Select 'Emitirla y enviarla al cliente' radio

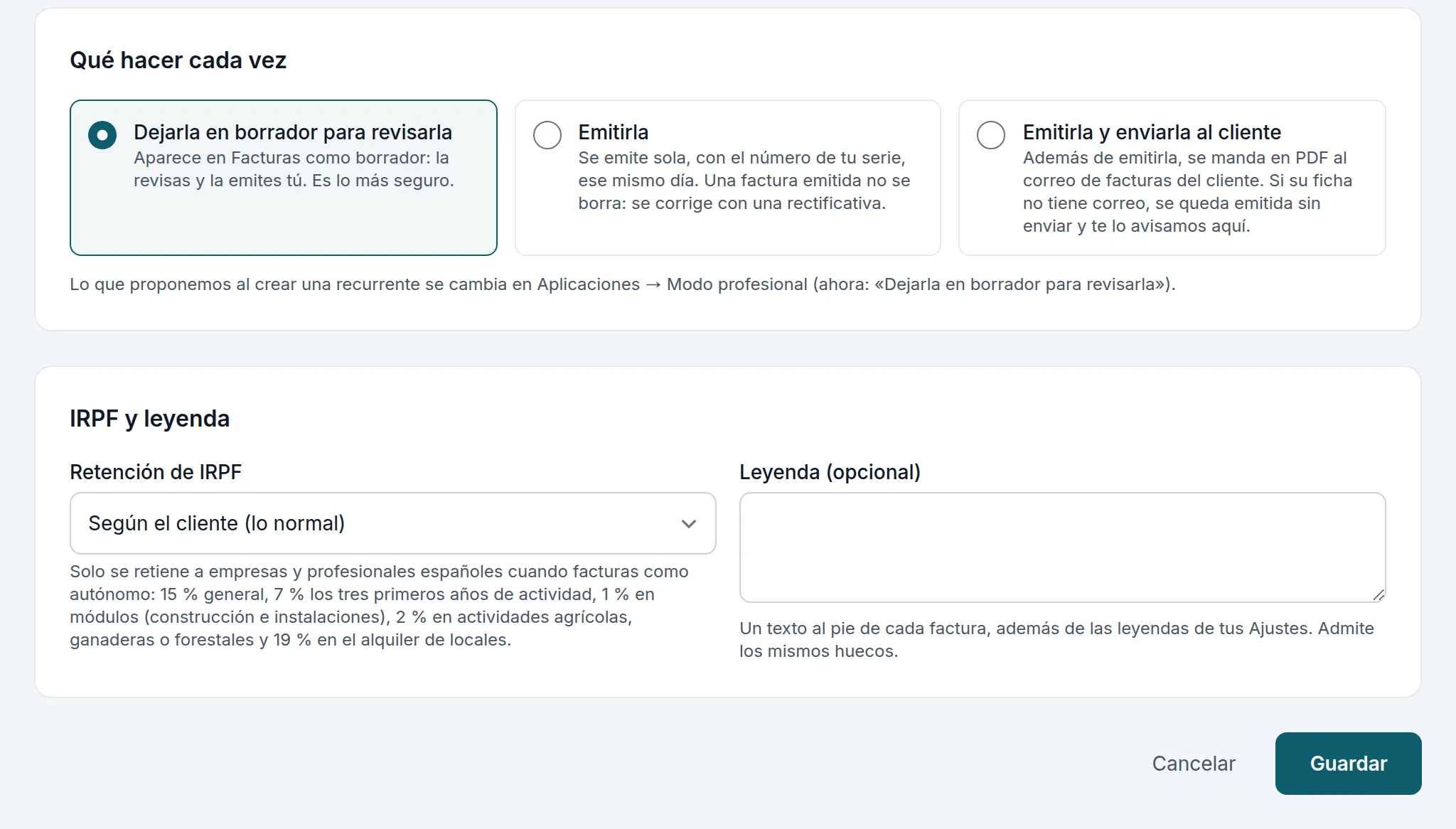coord(991,135)
